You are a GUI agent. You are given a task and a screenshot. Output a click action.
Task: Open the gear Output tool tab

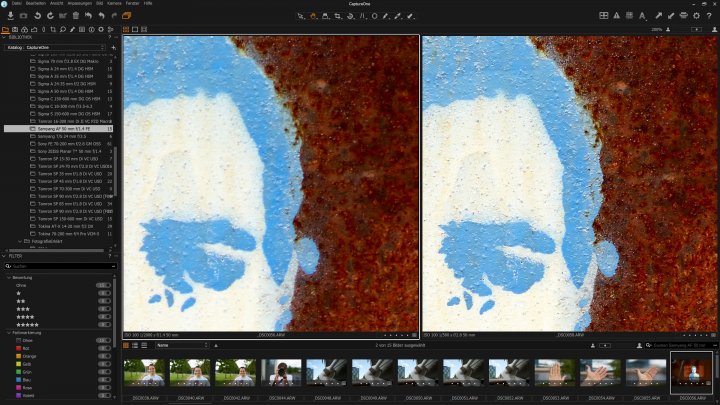coord(101,29)
